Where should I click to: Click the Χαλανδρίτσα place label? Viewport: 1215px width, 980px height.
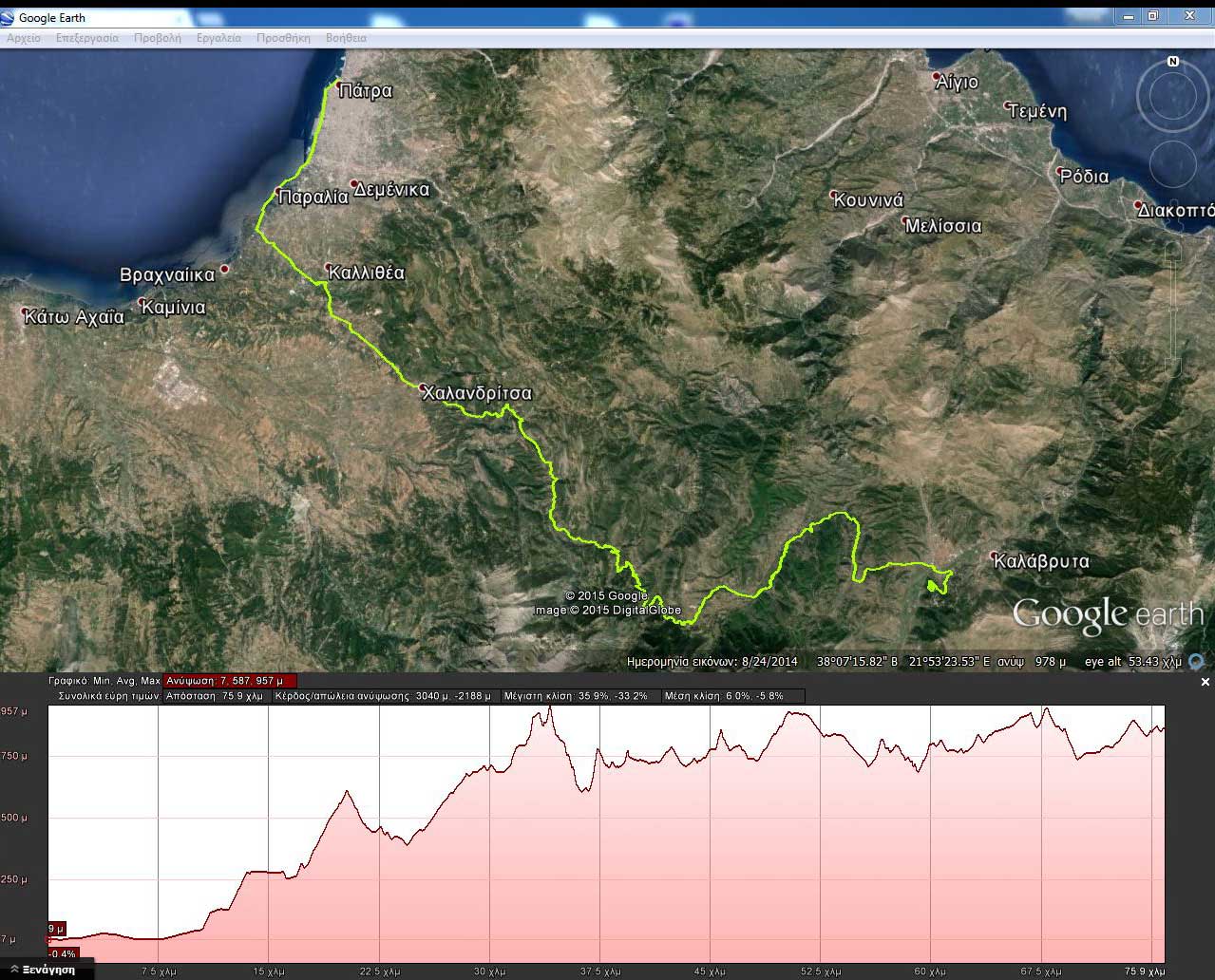coord(476,393)
